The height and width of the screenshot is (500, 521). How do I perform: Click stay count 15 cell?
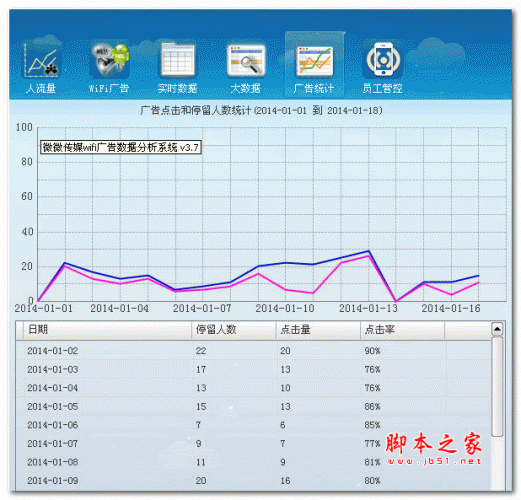(201, 406)
